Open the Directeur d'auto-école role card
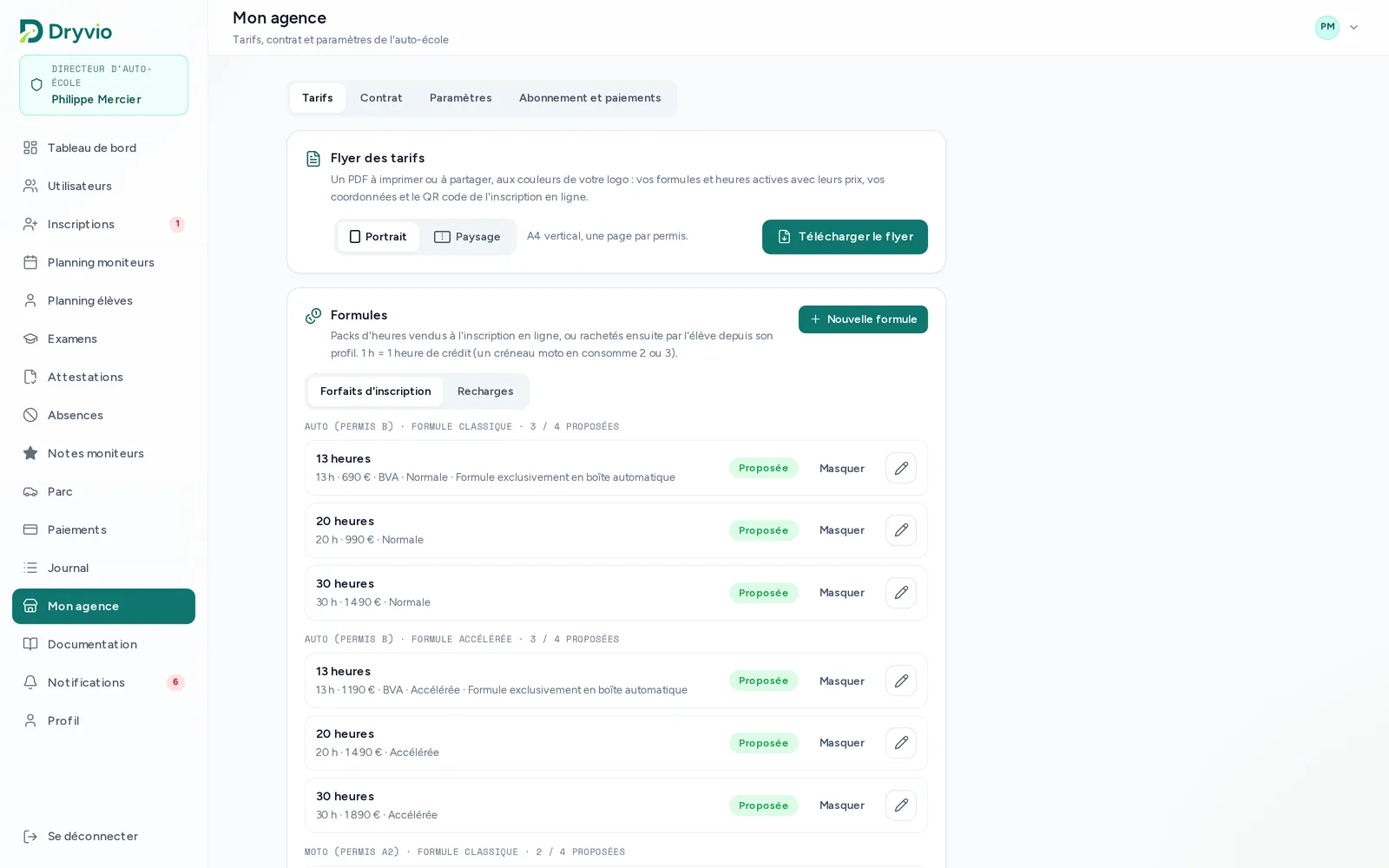Image resolution: width=1389 pixels, height=868 pixels. tap(103, 85)
